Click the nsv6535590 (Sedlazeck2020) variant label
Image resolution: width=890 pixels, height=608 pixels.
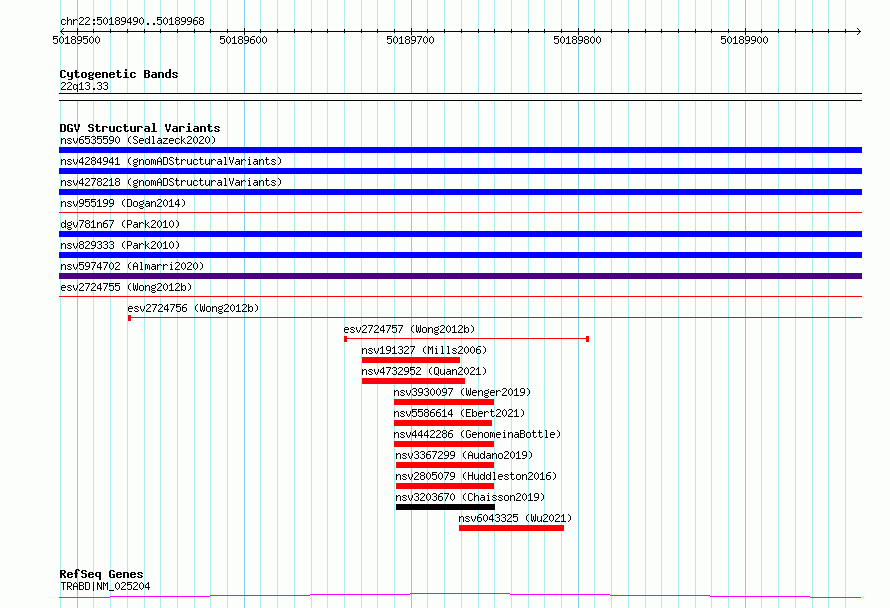(x=138, y=140)
